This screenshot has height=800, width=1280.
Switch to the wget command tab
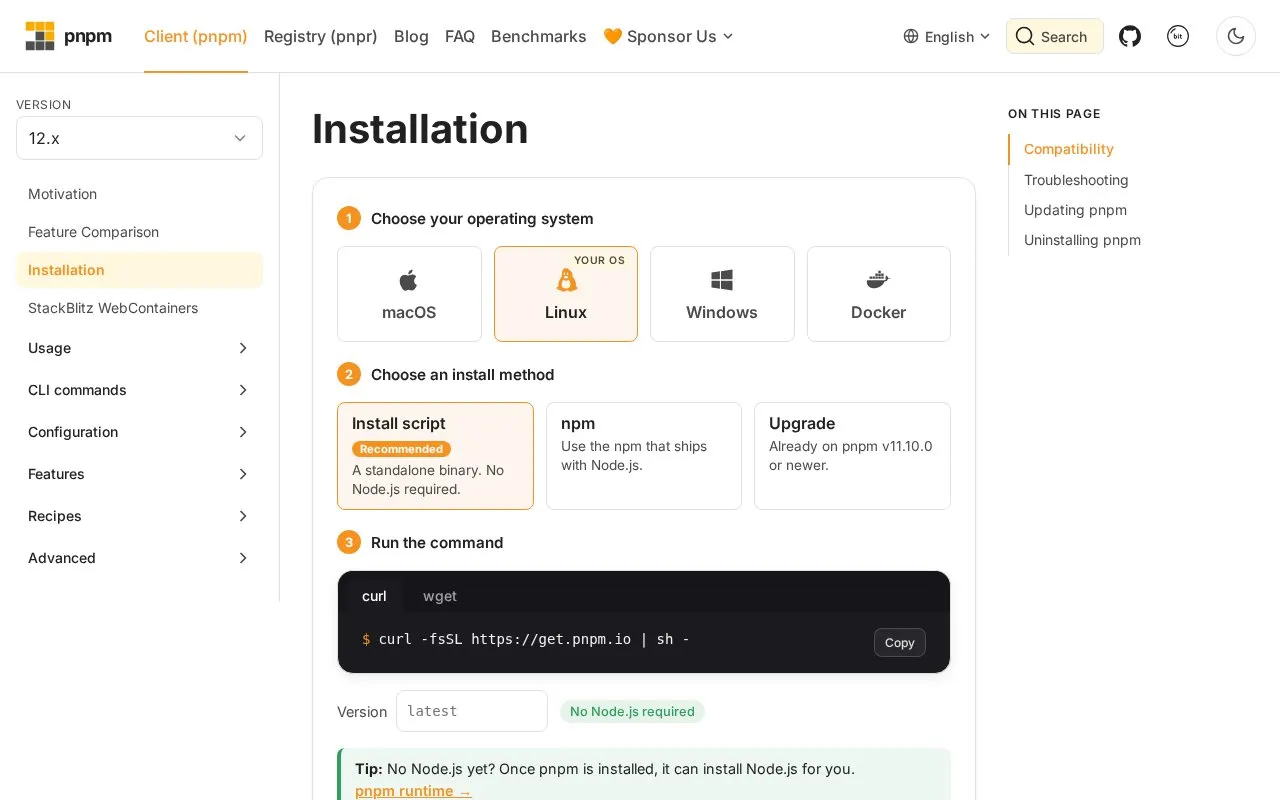pyautogui.click(x=440, y=596)
